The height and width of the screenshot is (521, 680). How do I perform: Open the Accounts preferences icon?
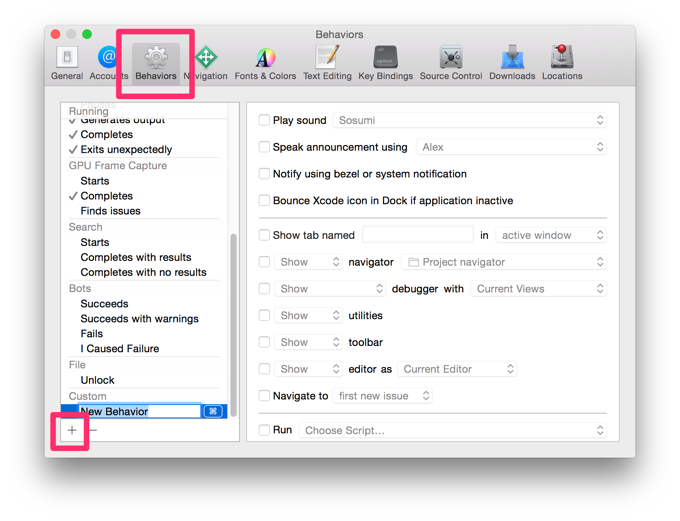(x=107, y=57)
